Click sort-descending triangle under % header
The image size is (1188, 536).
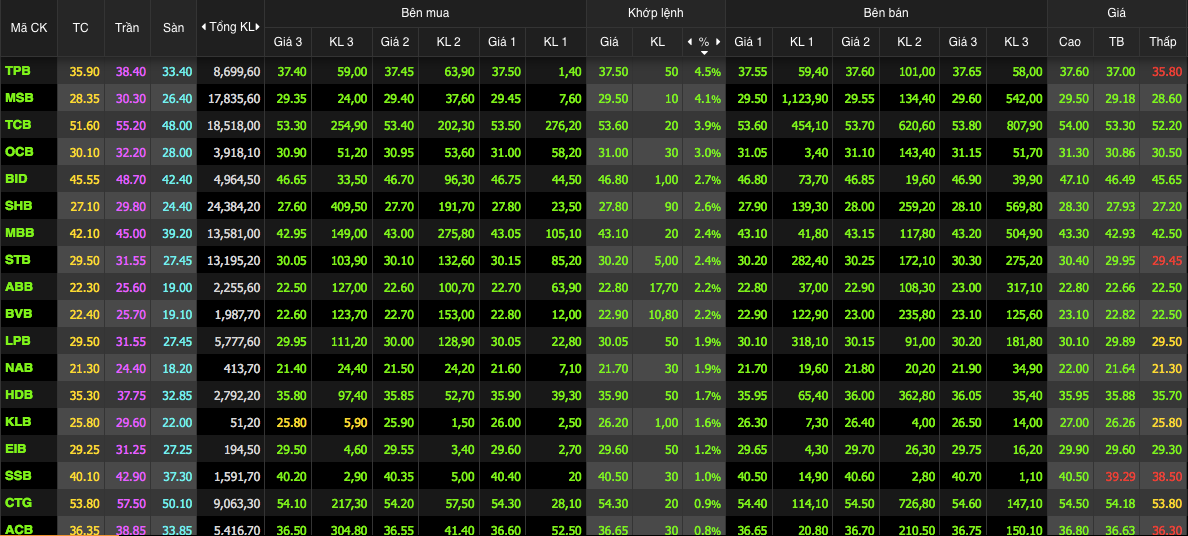[703, 52]
